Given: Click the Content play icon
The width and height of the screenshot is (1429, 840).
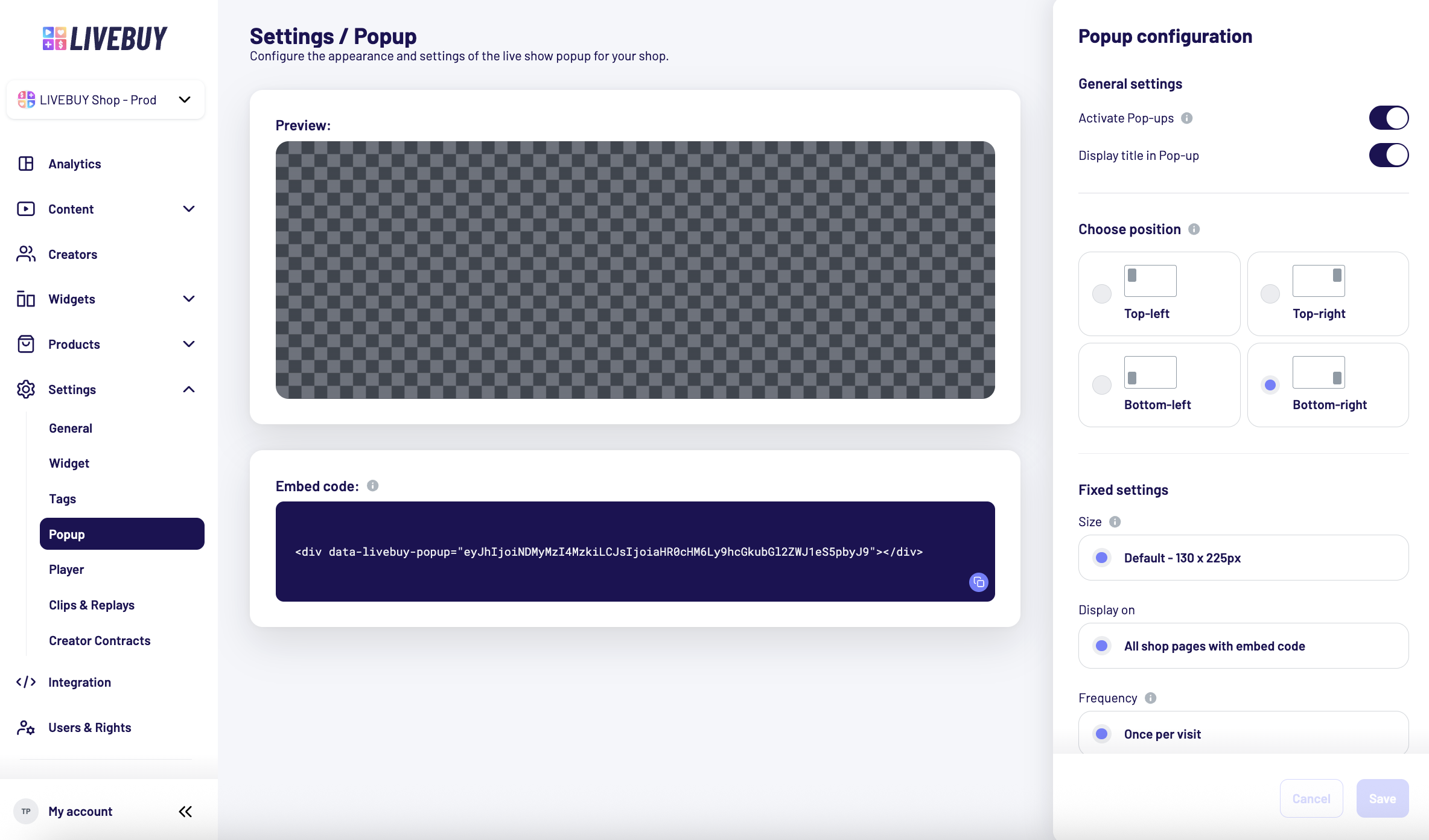Looking at the screenshot, I should (26, 209).
